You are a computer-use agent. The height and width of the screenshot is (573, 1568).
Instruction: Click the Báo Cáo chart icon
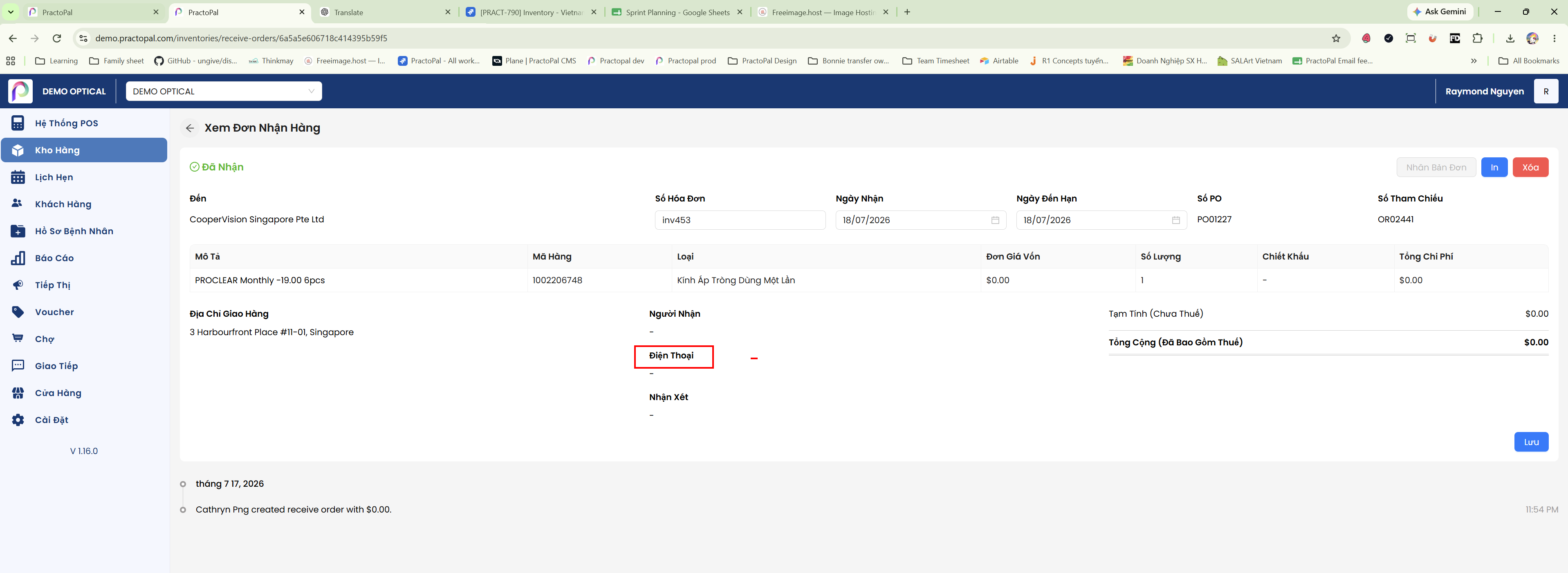tap(18, 258)
